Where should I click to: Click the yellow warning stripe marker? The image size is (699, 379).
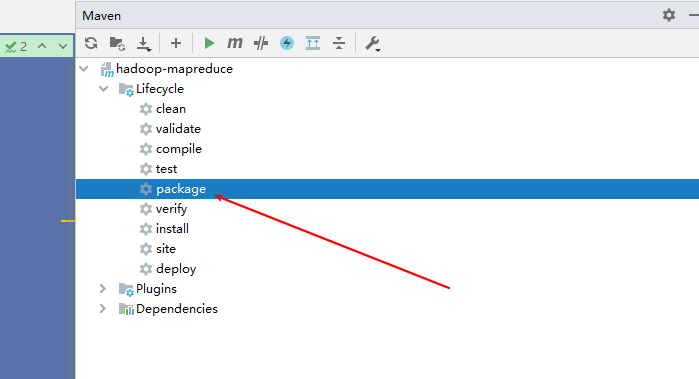[68, 221]
